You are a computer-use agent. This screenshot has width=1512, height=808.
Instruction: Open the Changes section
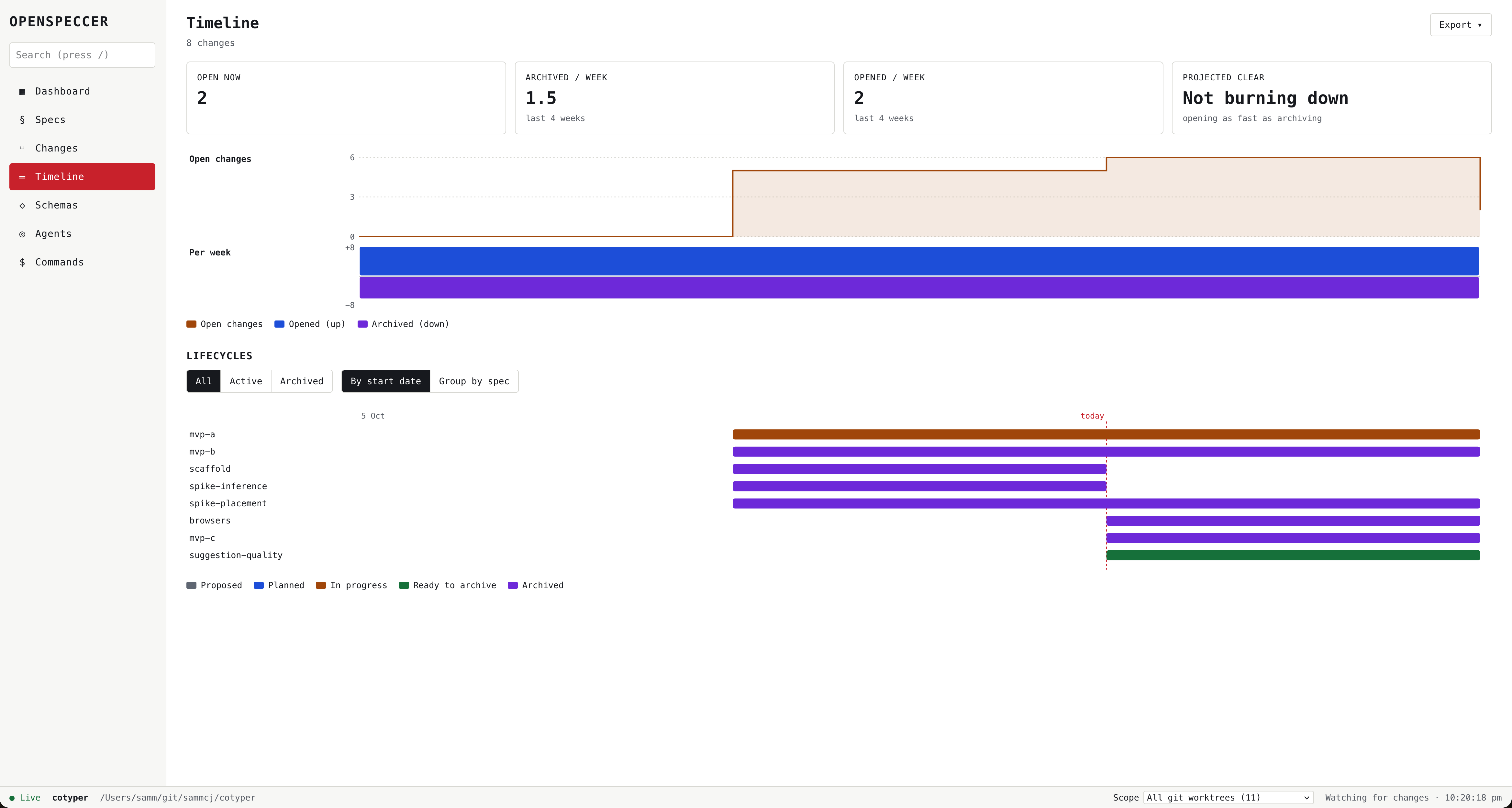(x=82, y=148)
